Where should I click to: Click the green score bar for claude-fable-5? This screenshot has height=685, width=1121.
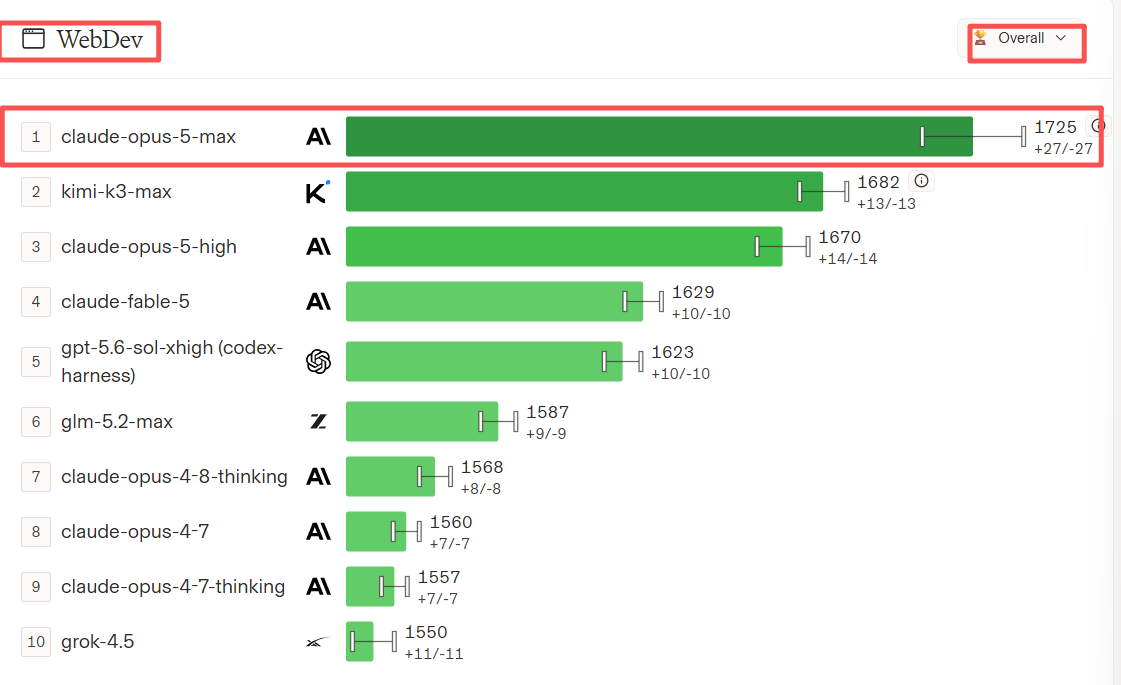[x=494, y=302]
